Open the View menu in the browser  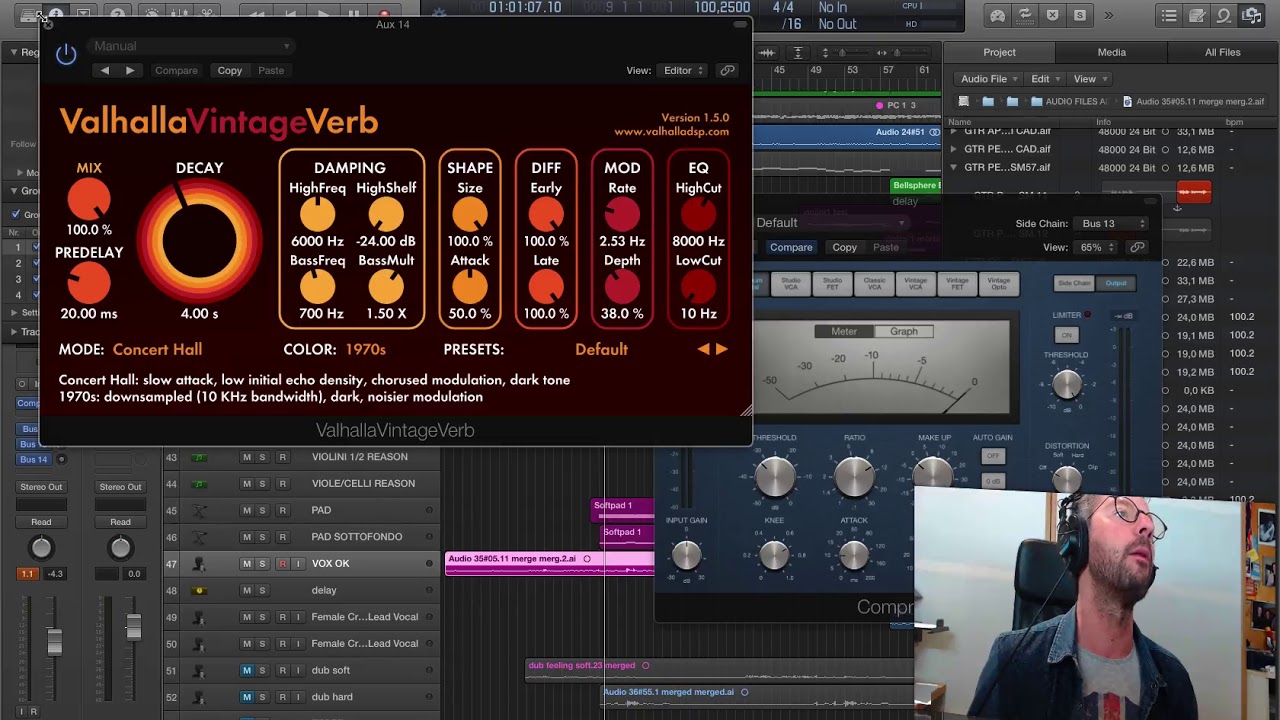point(1089,79)
